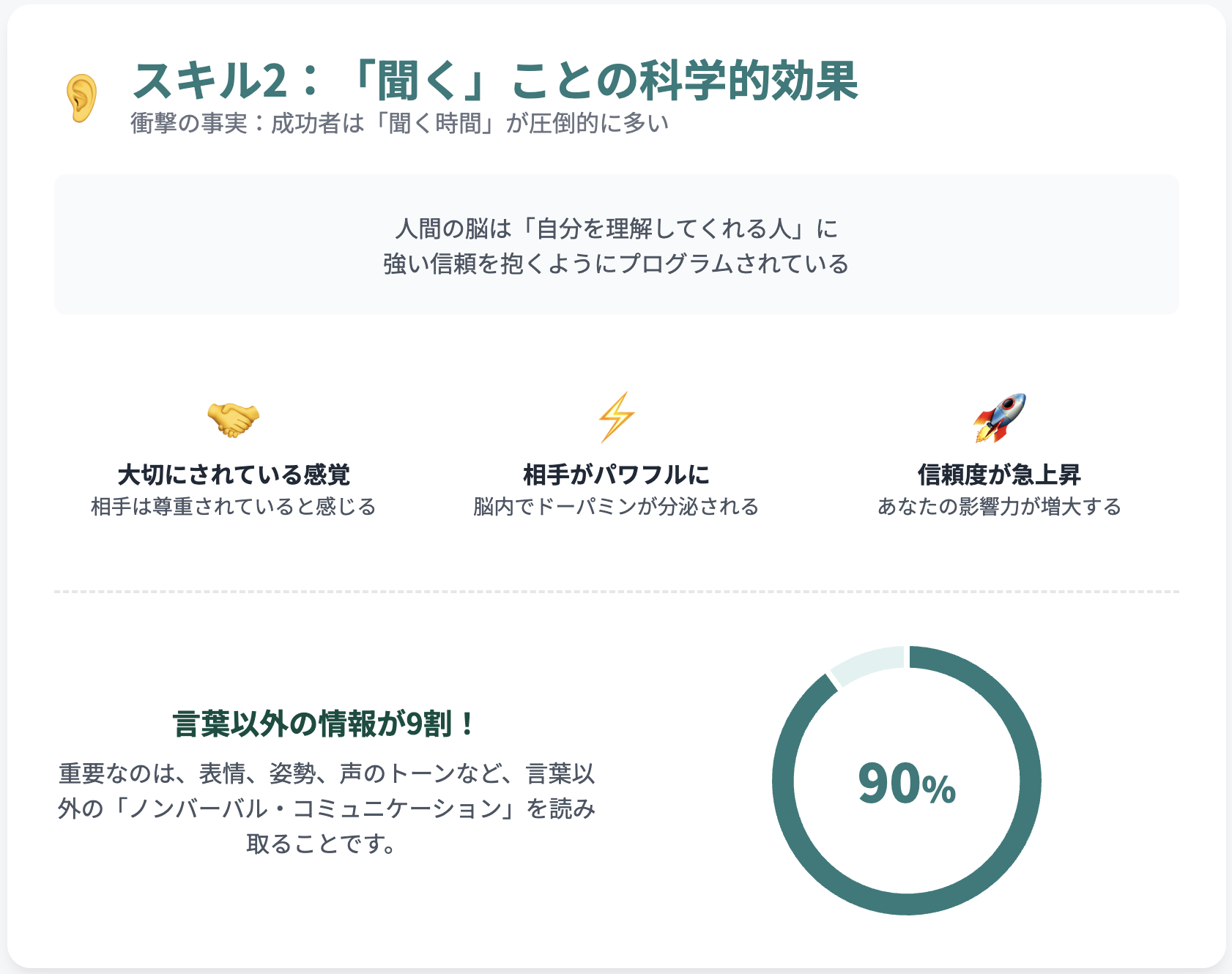Click the ear emoji icon beside the title
1232x974 pixels.
tap(81, 97)
